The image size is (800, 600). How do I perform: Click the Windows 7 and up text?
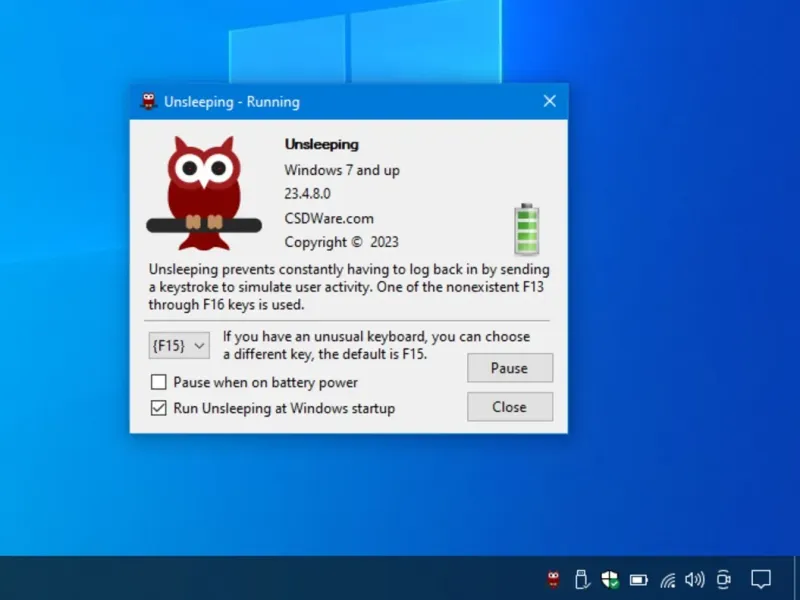tap(342, 170)
